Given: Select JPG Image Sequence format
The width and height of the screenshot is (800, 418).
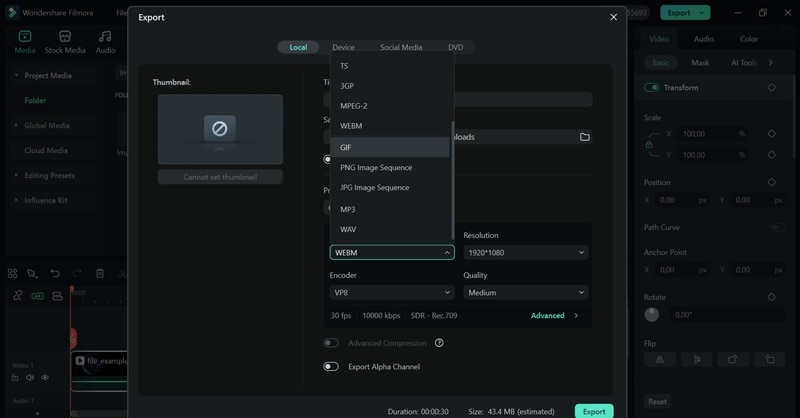Looking at the screenshot, I should tap(390, 187).
